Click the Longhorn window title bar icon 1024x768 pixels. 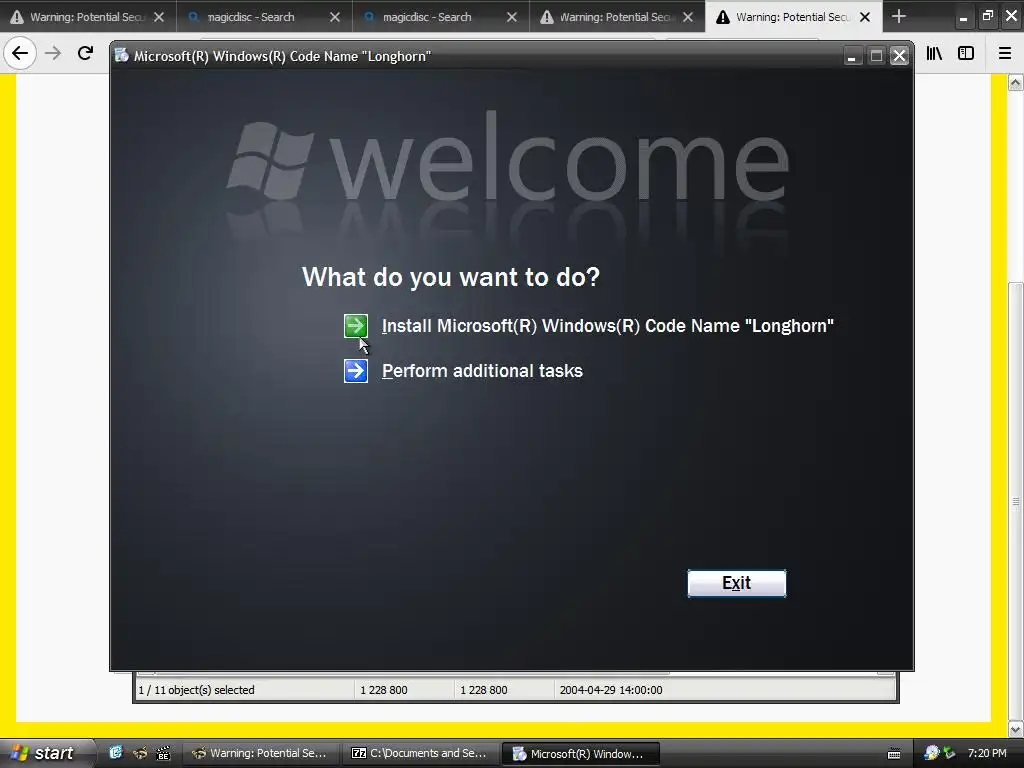(121, 56)
